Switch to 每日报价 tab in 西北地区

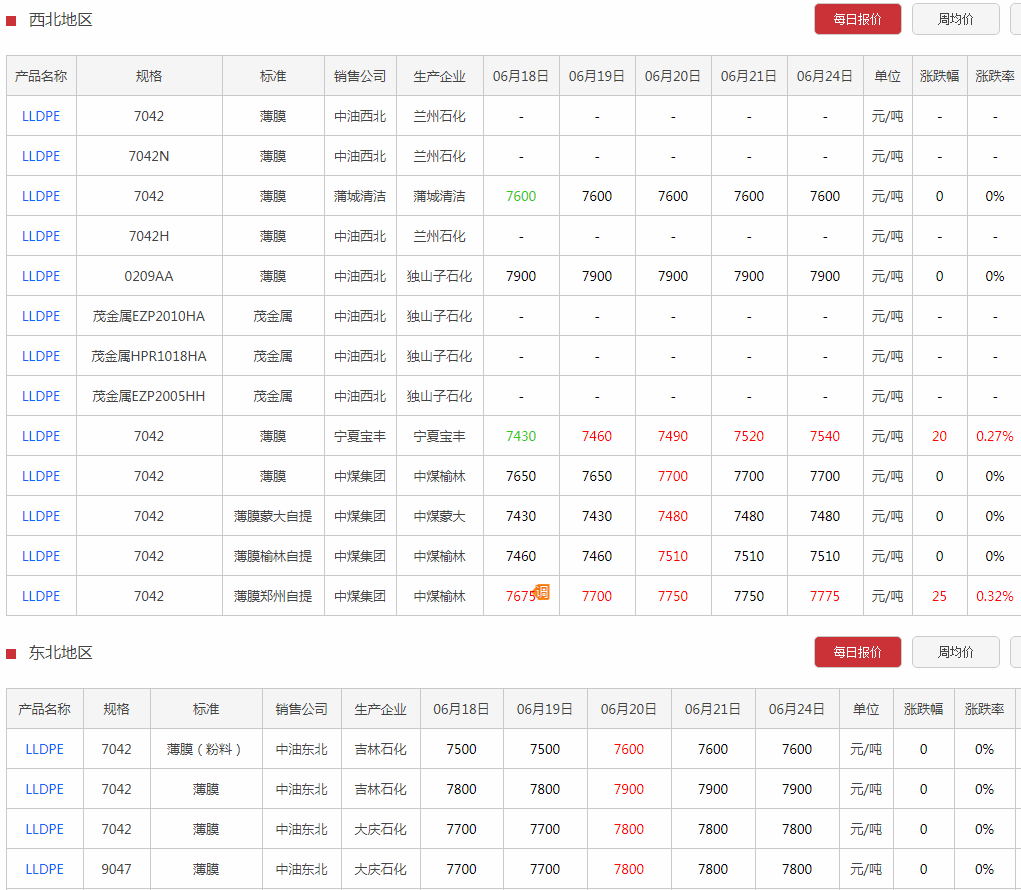(x=858, y=20)
